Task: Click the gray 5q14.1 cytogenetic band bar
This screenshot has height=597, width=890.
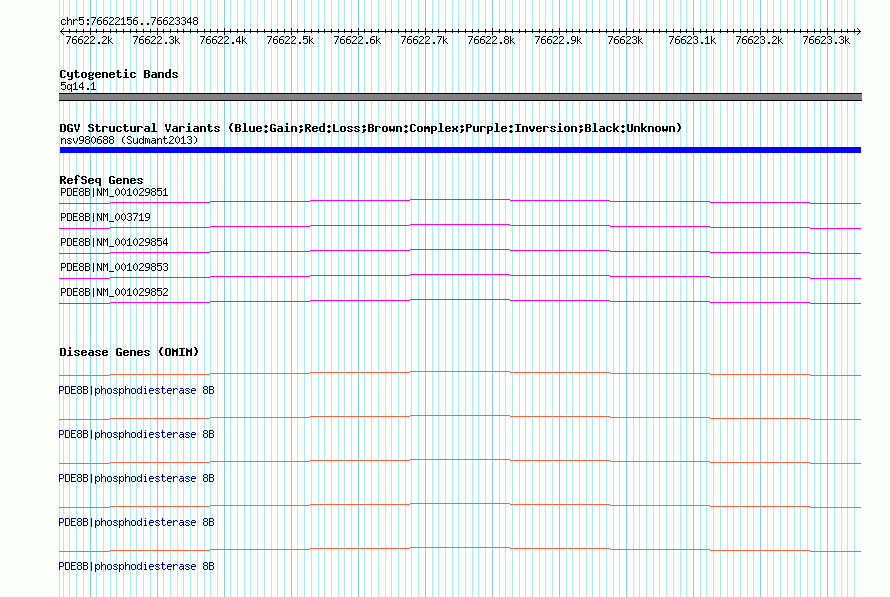Action: pos(460,97)
